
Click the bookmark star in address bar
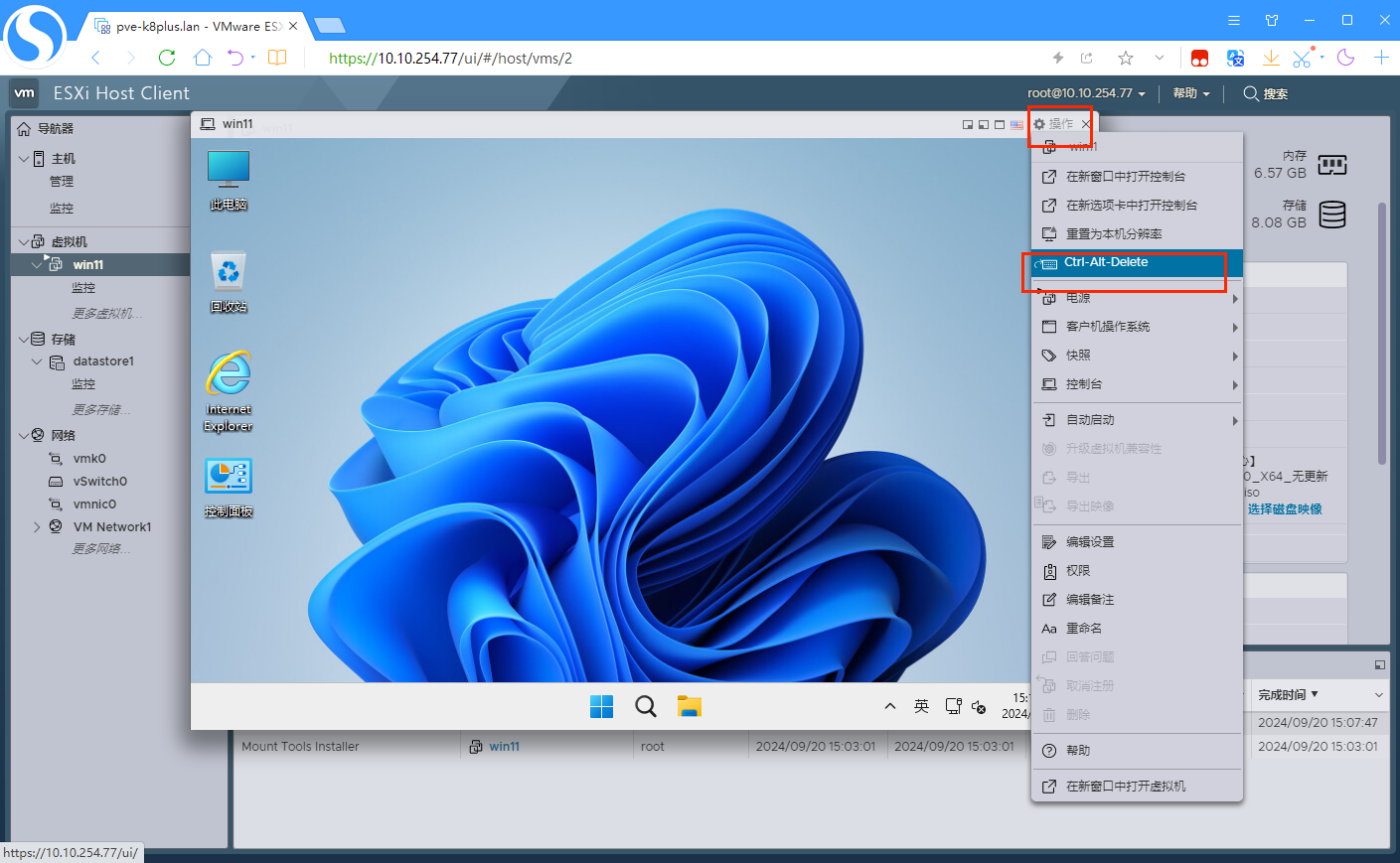pyautogui.click(x=1126, y=58)
